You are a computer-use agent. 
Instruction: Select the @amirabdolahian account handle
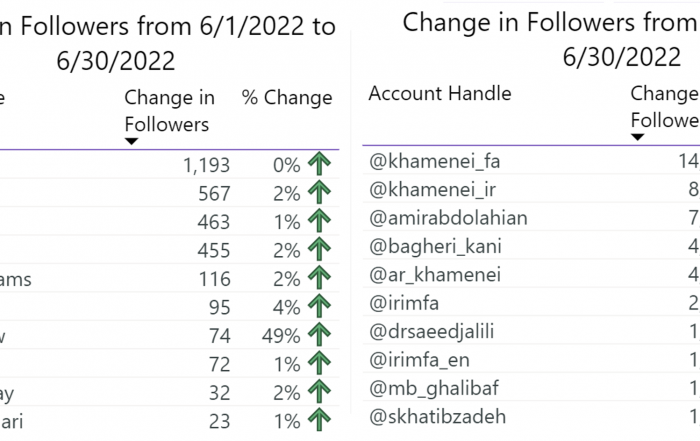[x=448, y=218]
